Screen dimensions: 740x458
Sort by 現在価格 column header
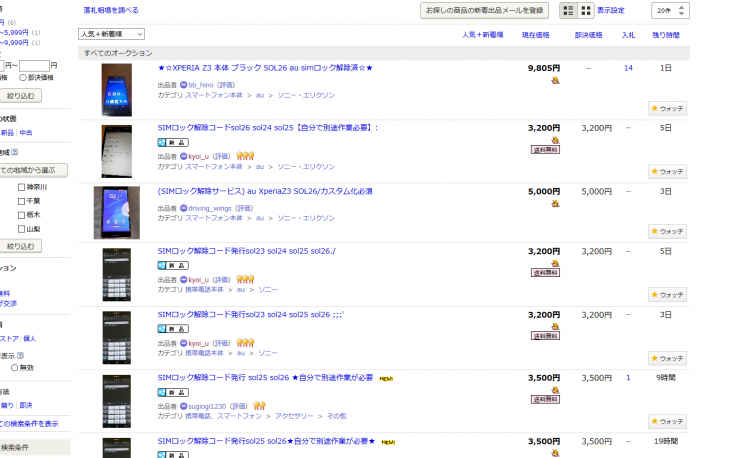click(x=535, y=35)
